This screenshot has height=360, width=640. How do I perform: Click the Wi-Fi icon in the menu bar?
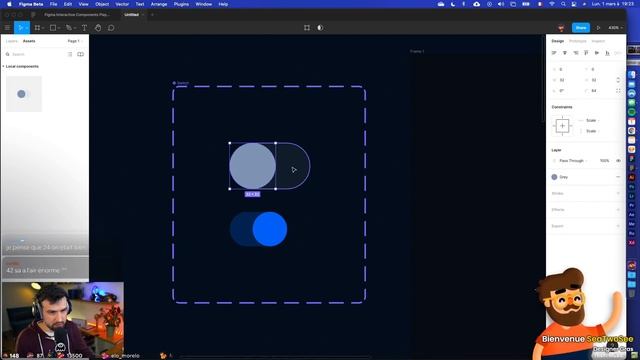552,4
